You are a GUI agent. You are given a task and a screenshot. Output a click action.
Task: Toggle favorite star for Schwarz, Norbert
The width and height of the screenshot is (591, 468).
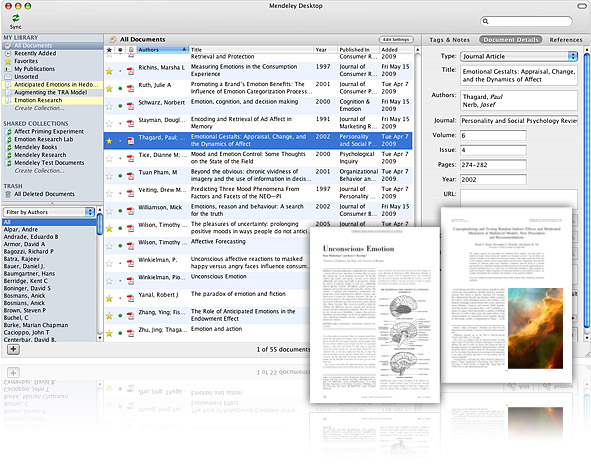(x=109, y=106)
